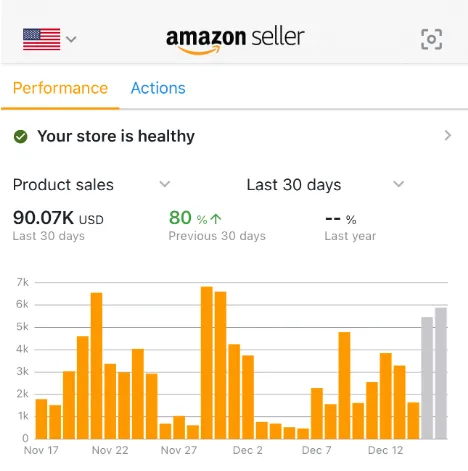Select the tallest orange bar near Nov 29
Image resolution: width=468 pixels, height=471 pixels.
(207, 362)
